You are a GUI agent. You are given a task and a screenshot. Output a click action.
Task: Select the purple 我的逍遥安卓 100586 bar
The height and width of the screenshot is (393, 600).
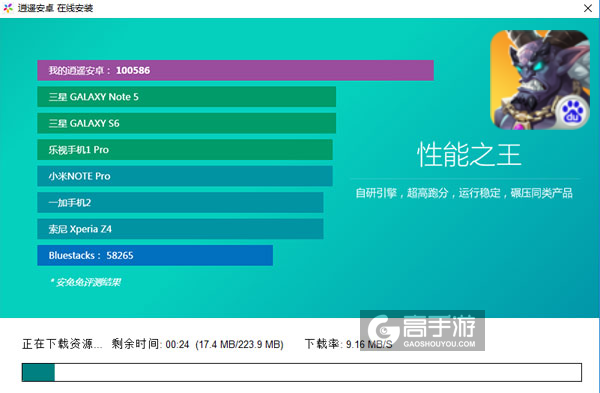235,70
